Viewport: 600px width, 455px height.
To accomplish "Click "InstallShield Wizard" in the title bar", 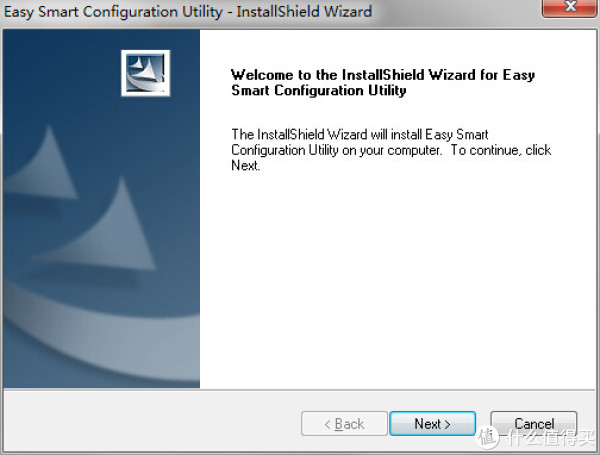I will click(304, 11).
